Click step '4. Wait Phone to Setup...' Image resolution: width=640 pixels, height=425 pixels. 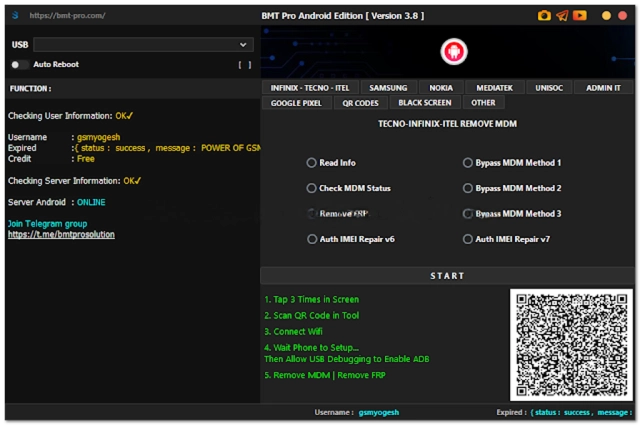(311, 348)
